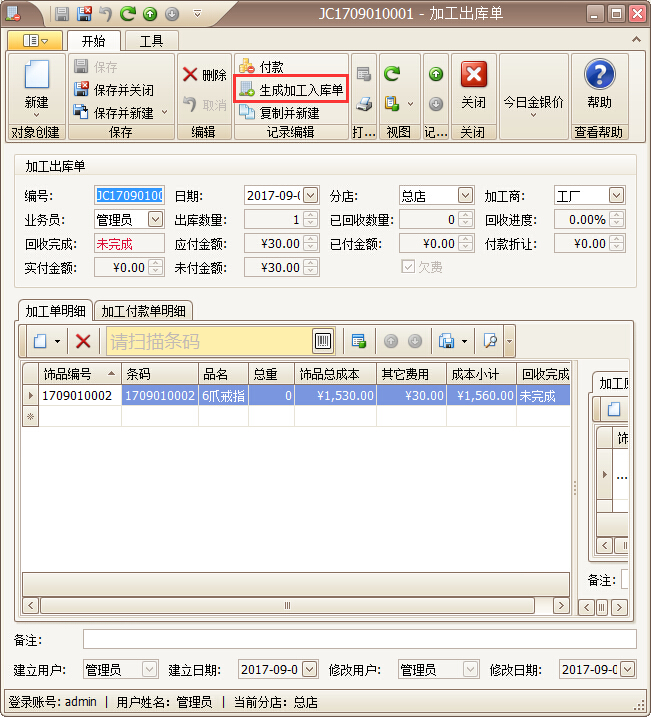The image size is (651, 717).
Task: Click the 帮助 help question mark icon
Action: point(599,75)
